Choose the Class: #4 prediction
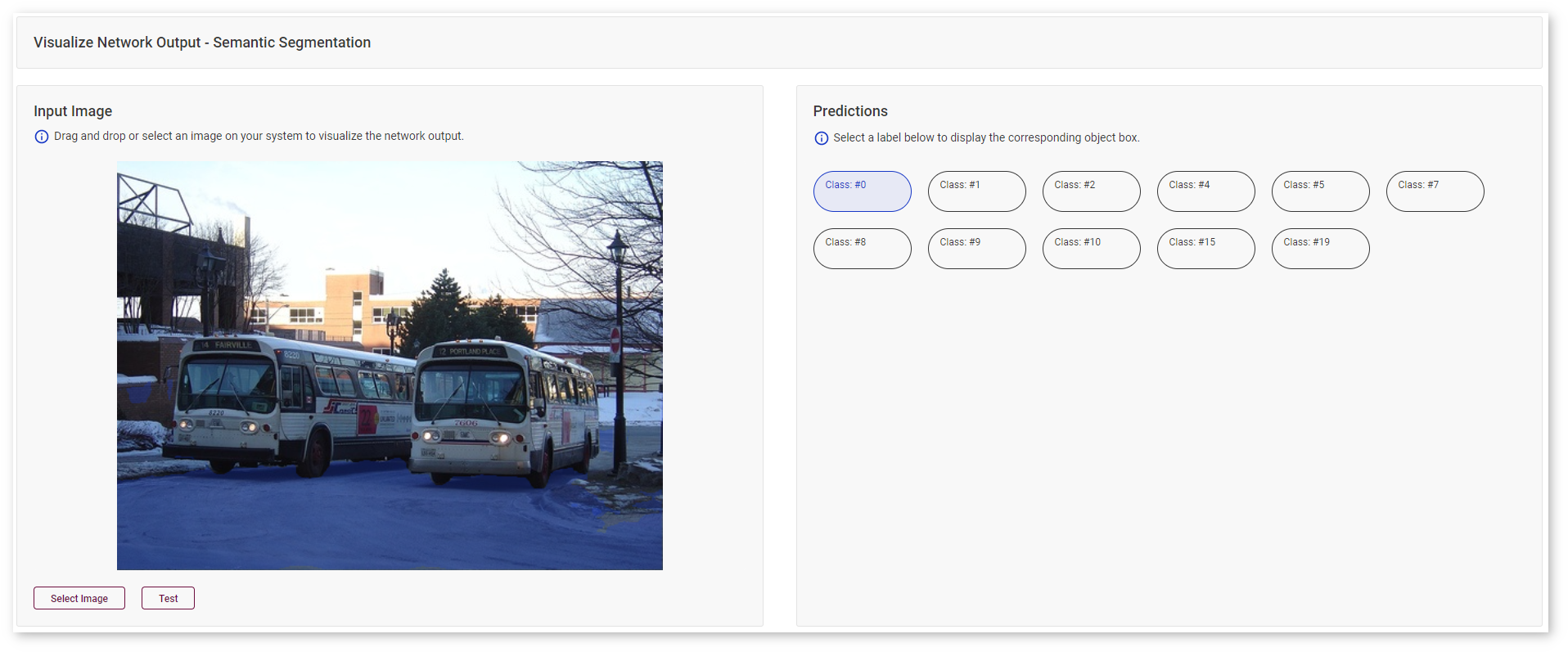Viewport: 1568px width, 652px height. click(x=1205, y=191)
